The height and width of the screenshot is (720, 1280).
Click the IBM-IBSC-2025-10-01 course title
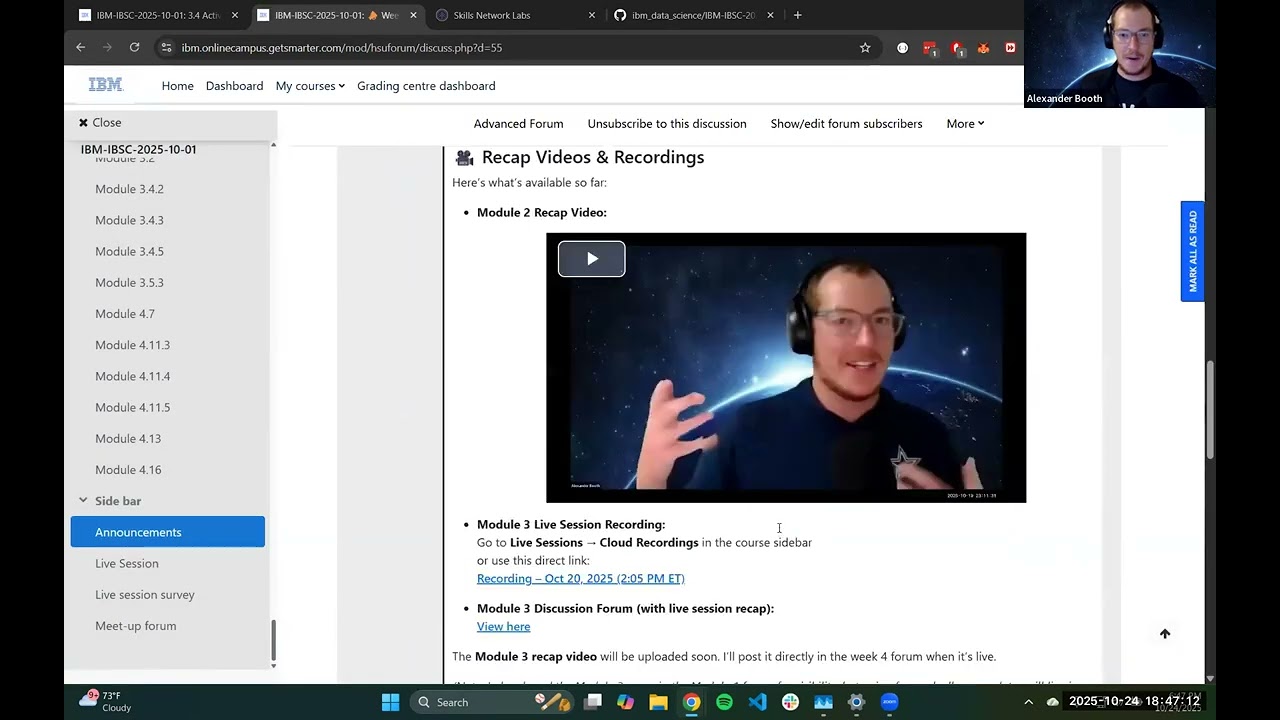pos(138,150)
